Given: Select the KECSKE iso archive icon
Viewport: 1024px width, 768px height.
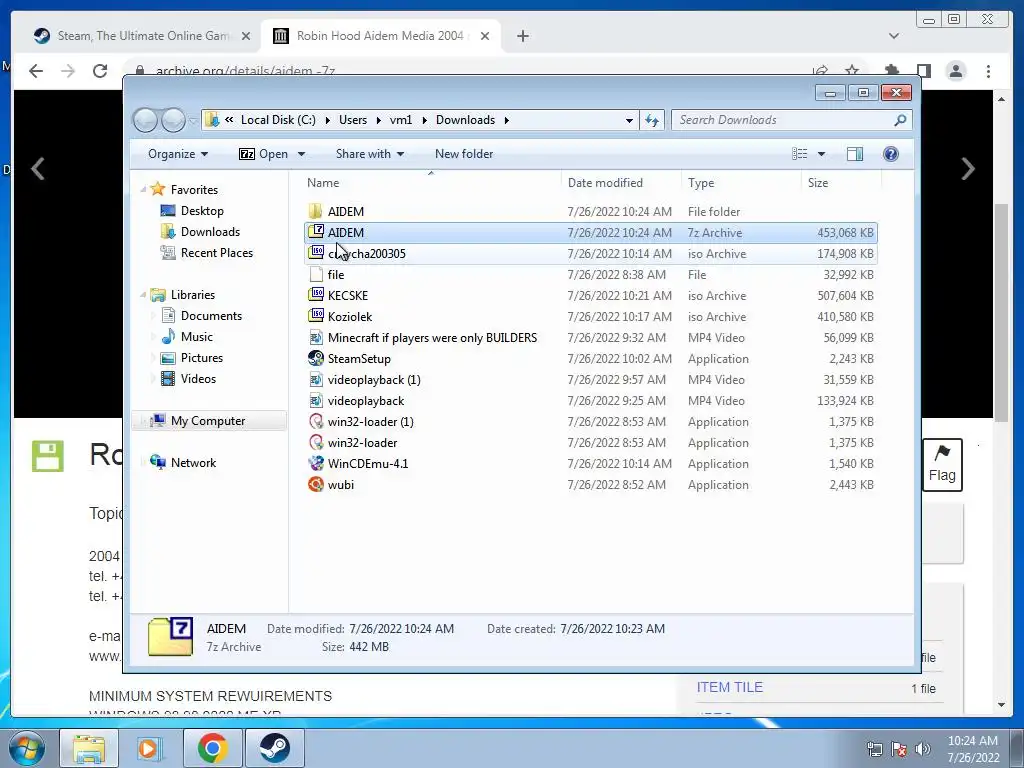Looking at the screenshot, I should click(x=316, y=295).
